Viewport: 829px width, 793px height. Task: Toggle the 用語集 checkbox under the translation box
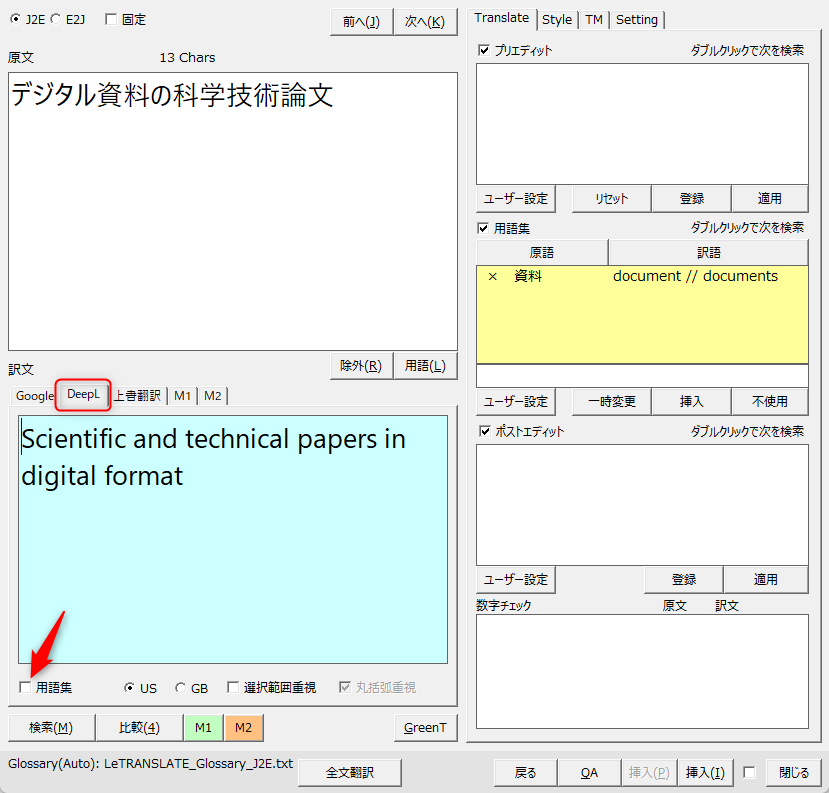pyautogui.click(x=25, y=688)
